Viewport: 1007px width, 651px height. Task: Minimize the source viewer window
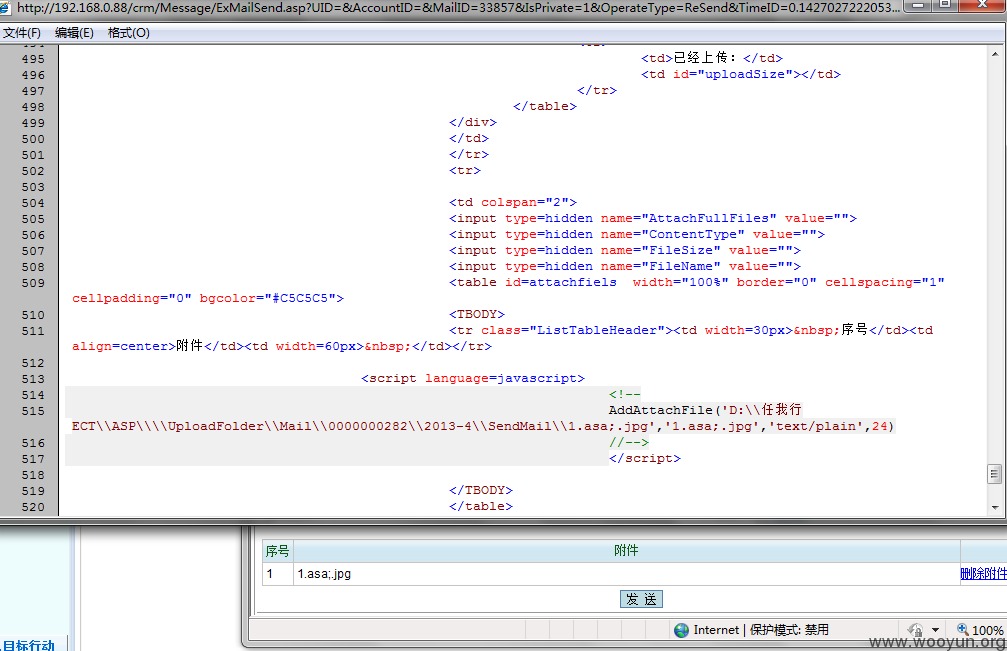point(919,6)
